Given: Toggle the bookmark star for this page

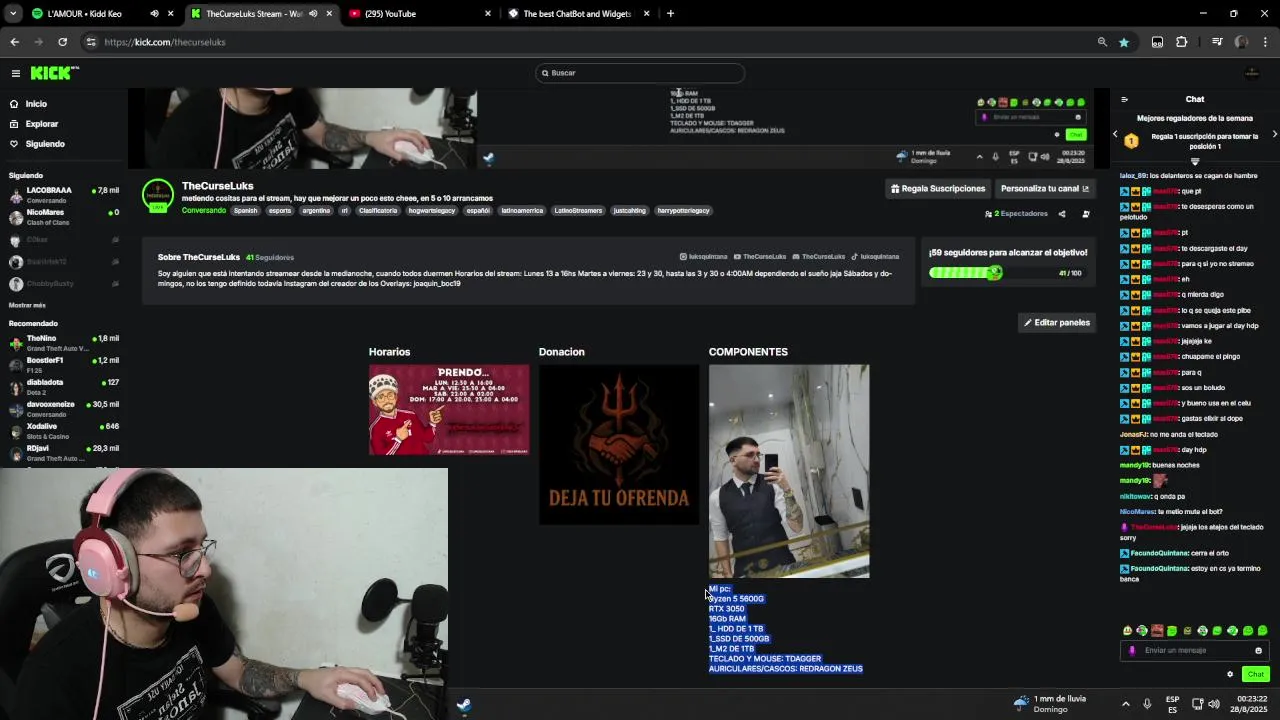Looking at the screenshot, I should 1124,42.
